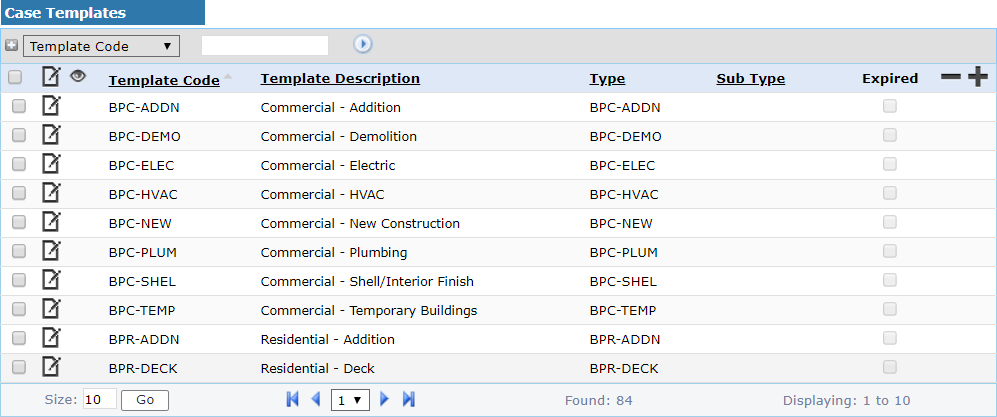Image resolution: width=997 pixels, height=417 pixels.
Task: Run search with the blue arrow icon
Action: pyautogui.click(x=363, y=44)
